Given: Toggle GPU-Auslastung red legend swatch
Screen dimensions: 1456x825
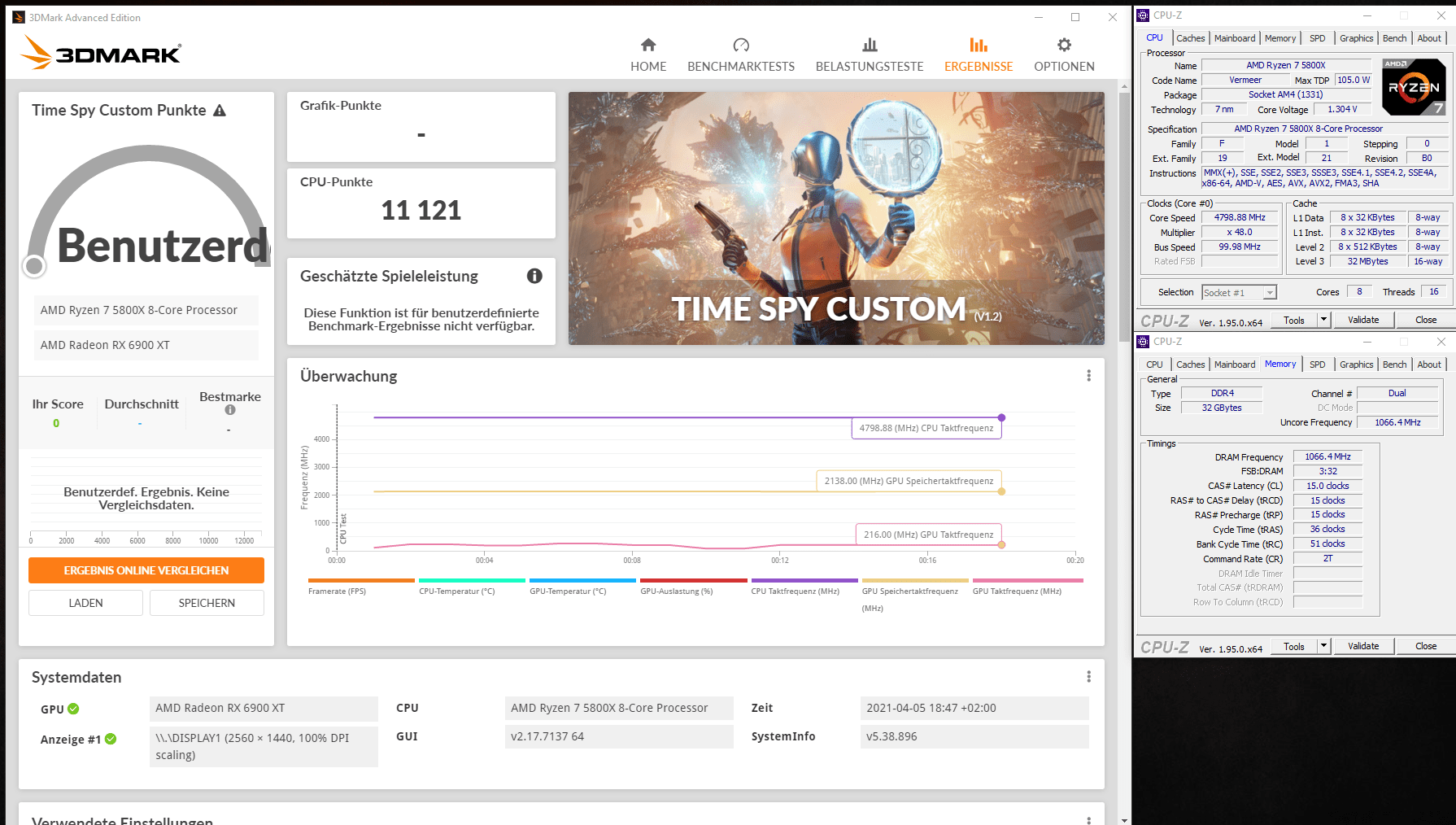Looking at the screenshot, I should point(693,580).
